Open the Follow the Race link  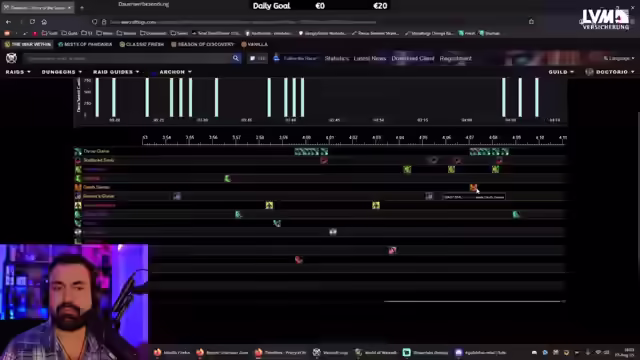(300, 58)
